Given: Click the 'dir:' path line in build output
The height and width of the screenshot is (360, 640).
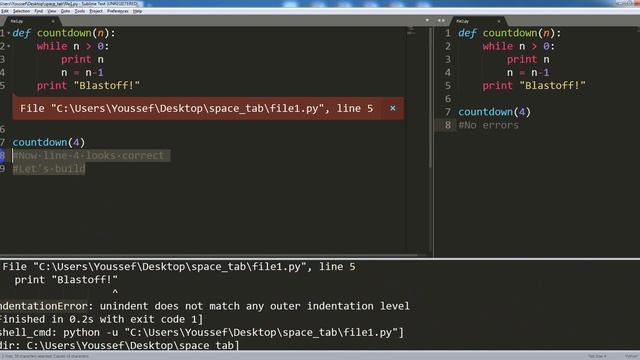Looking at the screenshot, I should (x=120, y=345).
